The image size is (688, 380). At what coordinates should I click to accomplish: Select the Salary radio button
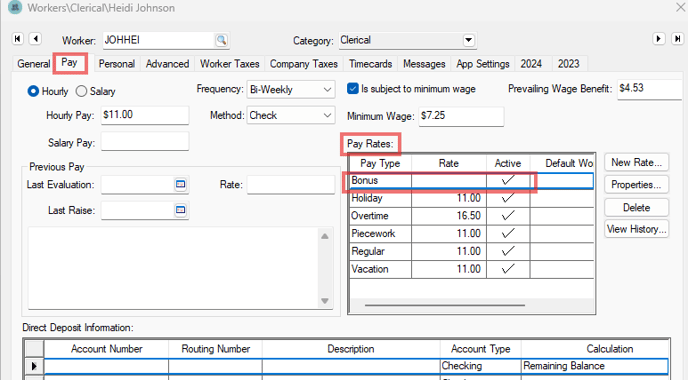click(x=81, y=91)
